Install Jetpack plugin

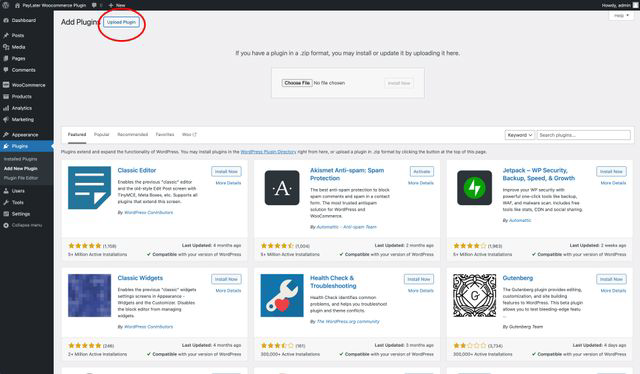[611, 171]
